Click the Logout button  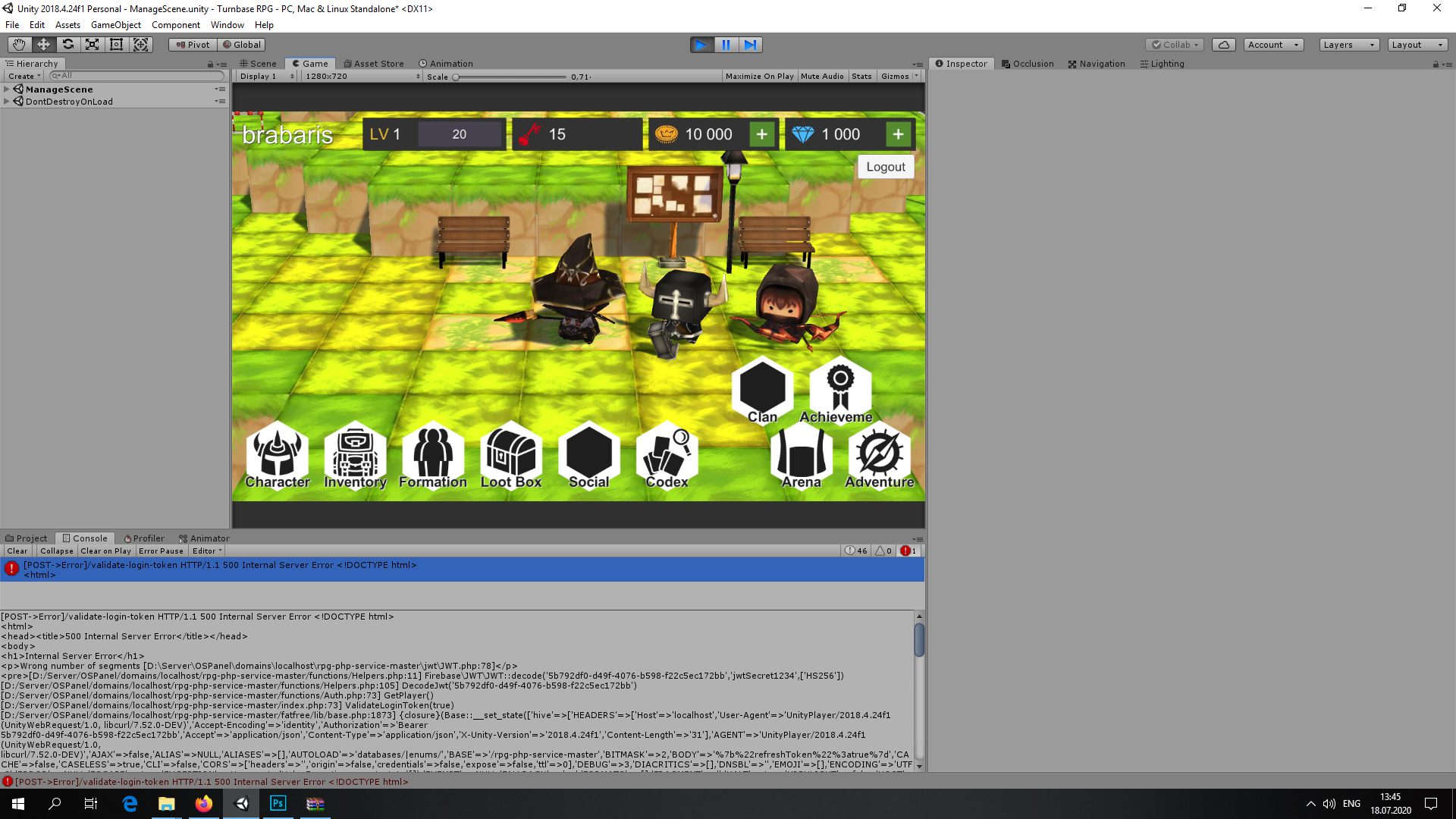pyautogui.click(x=886, y=166)
